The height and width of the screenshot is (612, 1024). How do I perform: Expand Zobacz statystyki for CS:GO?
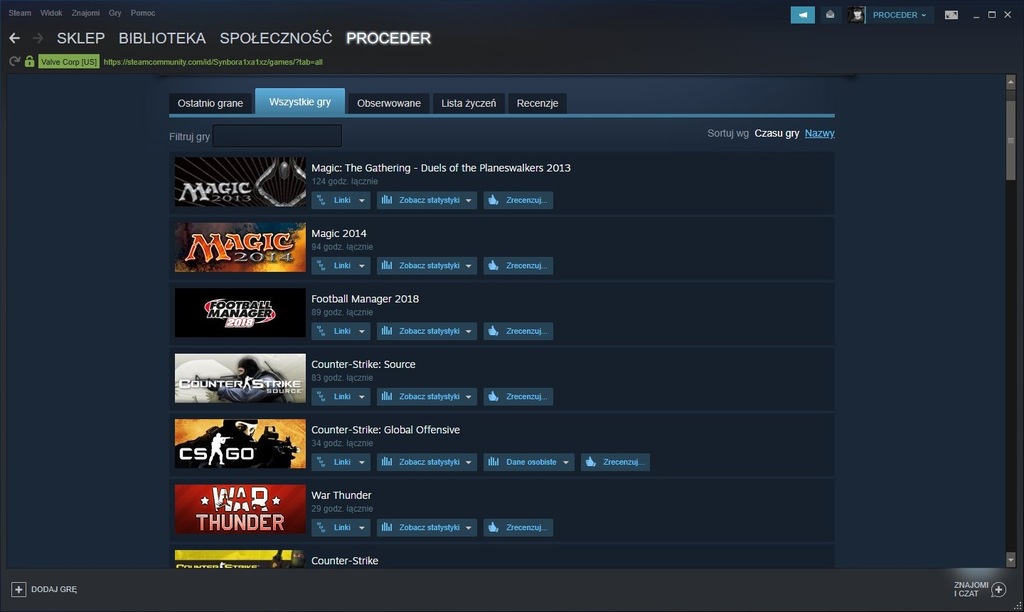click(x=426, y=462)
